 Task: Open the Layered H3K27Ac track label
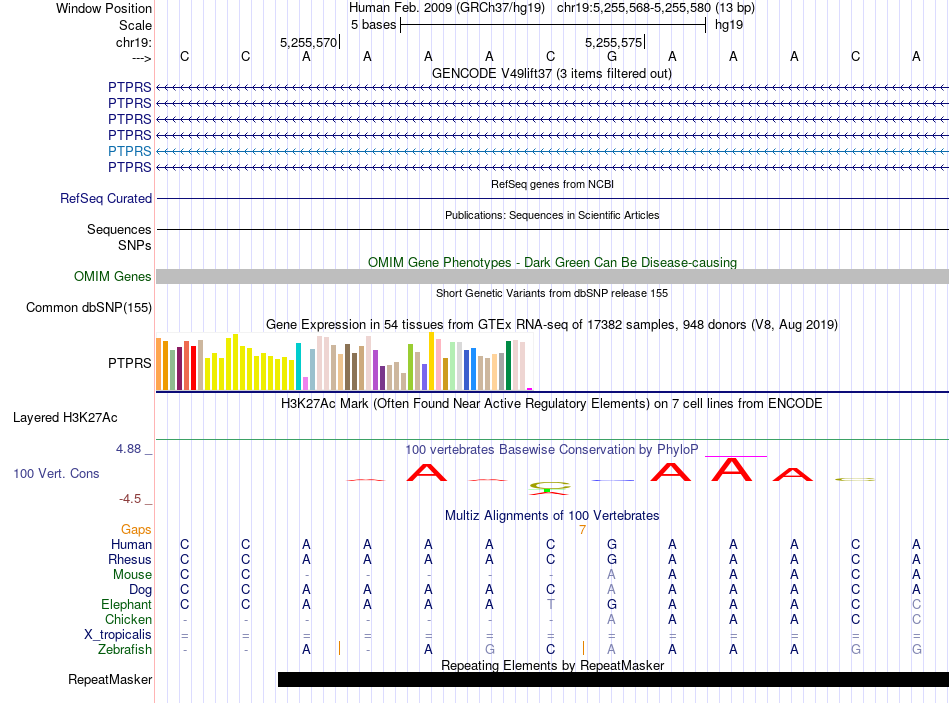pyautogui.click(x=65, y=418)
